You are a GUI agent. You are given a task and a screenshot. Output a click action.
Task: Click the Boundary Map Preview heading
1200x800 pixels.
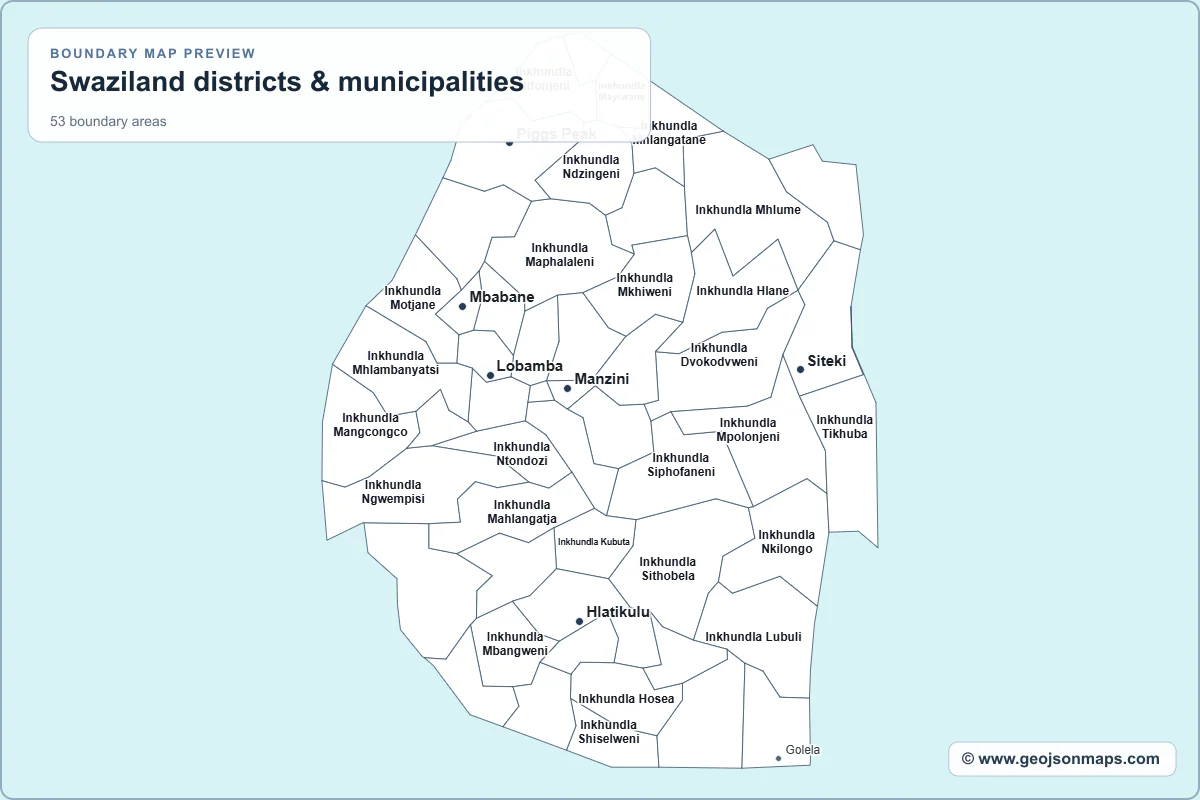point(153,53)
